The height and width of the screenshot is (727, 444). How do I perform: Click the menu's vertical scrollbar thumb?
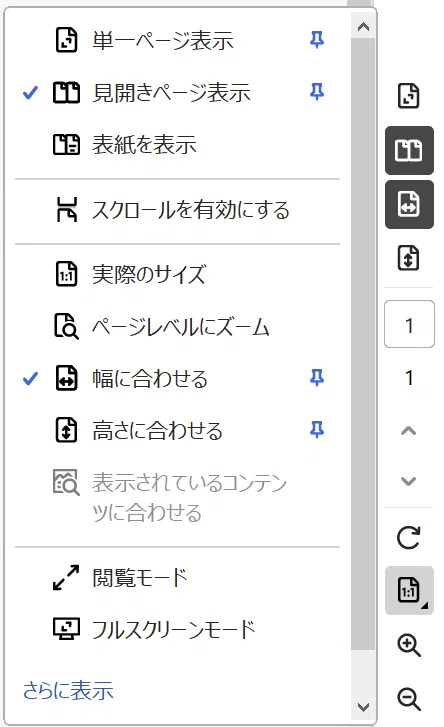point(363,344)
